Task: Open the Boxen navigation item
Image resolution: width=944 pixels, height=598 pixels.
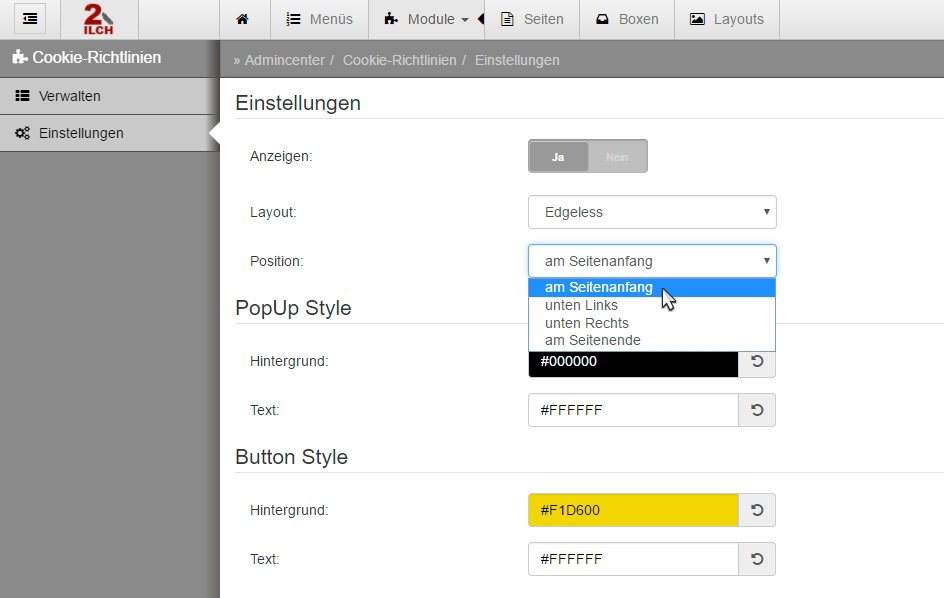Action: (627, 19)
